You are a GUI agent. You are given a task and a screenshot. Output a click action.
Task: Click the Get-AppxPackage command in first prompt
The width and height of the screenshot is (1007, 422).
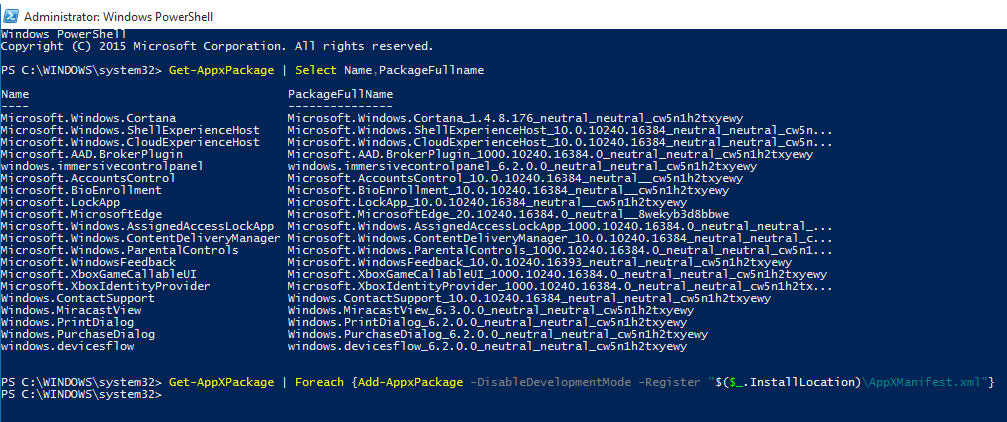[x=222, y=70]
